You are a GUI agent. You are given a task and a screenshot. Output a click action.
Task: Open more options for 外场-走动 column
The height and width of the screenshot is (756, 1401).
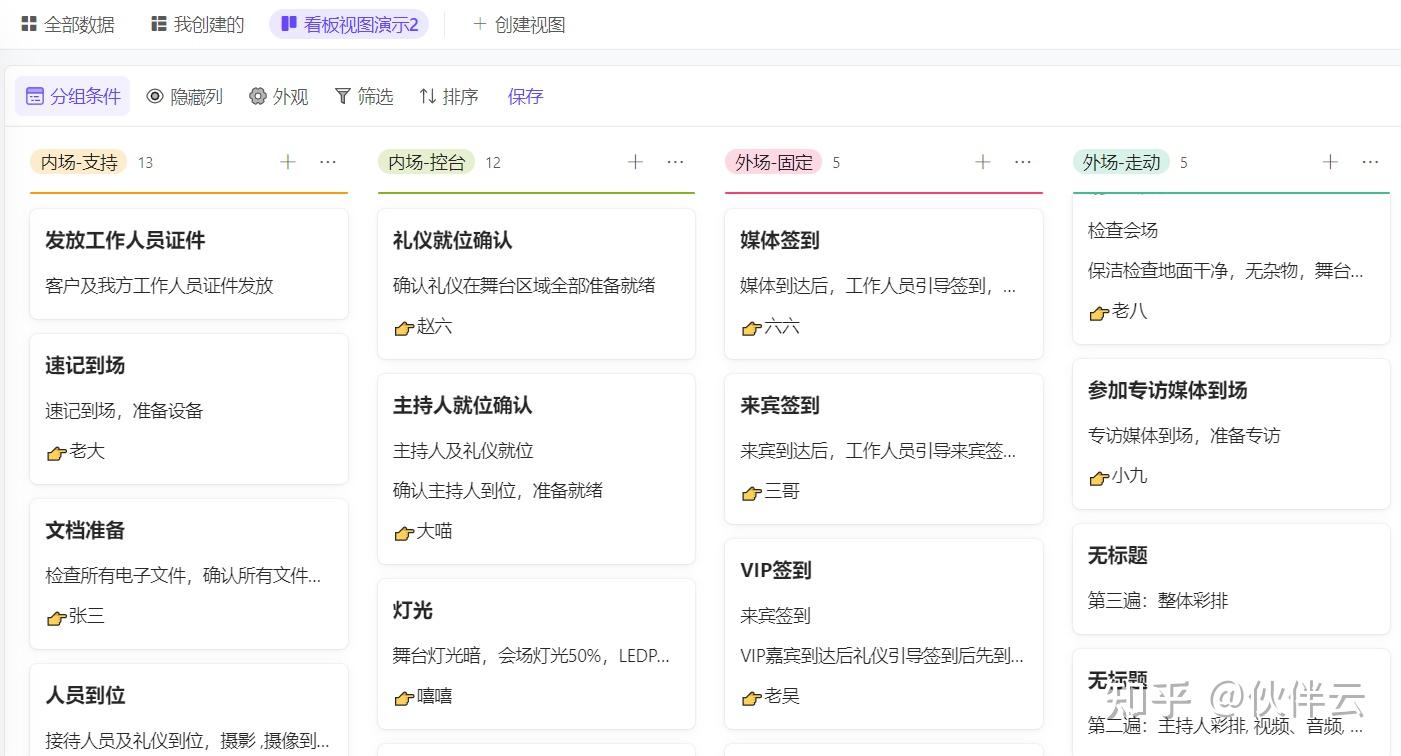pos(1370,162)
